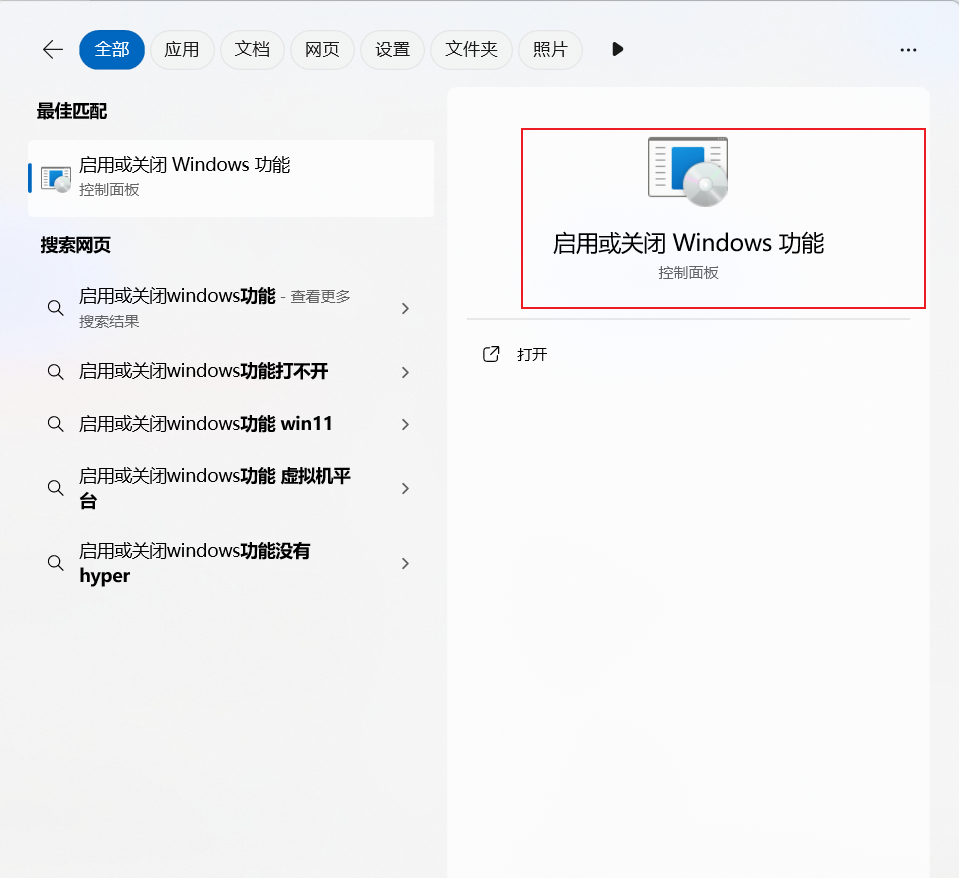
Task: Expand chevron for 功能打不开 suggestion
Action: [x=405, y=372]
